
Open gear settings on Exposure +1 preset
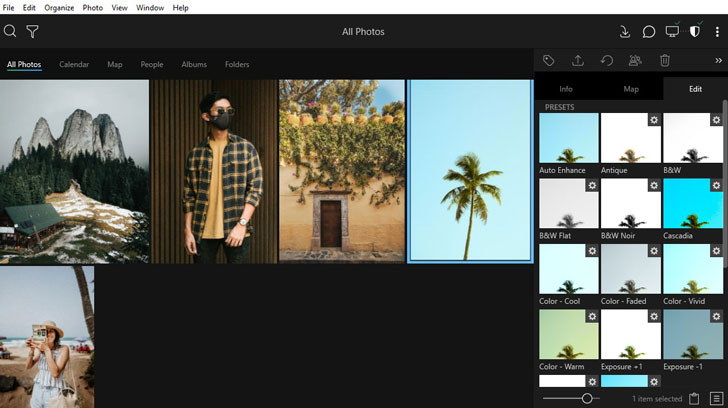point(654,316)
